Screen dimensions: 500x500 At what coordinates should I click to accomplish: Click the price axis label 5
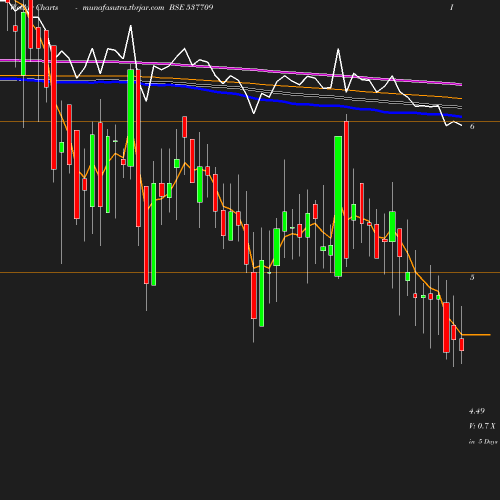[472, 277]
